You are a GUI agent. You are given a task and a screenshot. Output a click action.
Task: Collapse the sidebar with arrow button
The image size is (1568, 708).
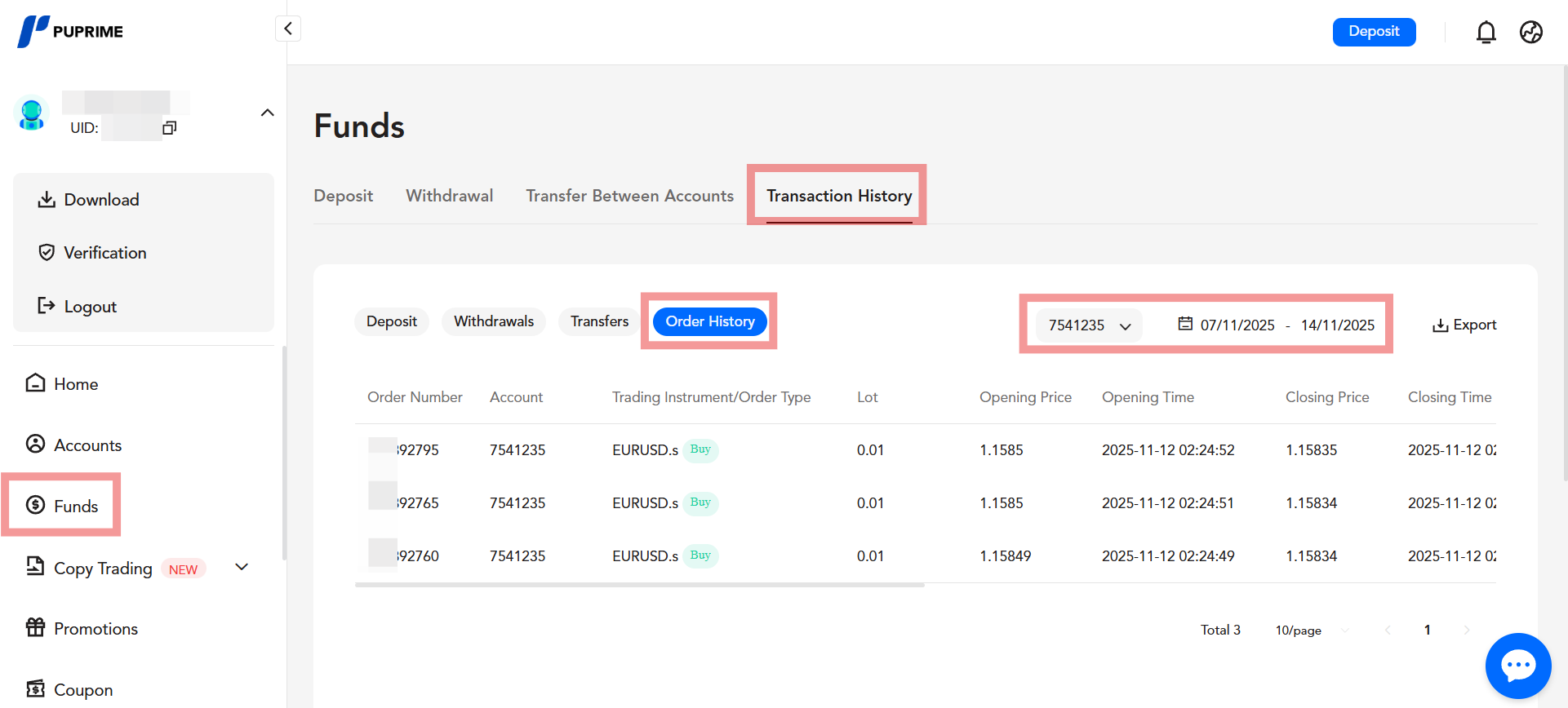pyautogui.click(x=288, y=29)
